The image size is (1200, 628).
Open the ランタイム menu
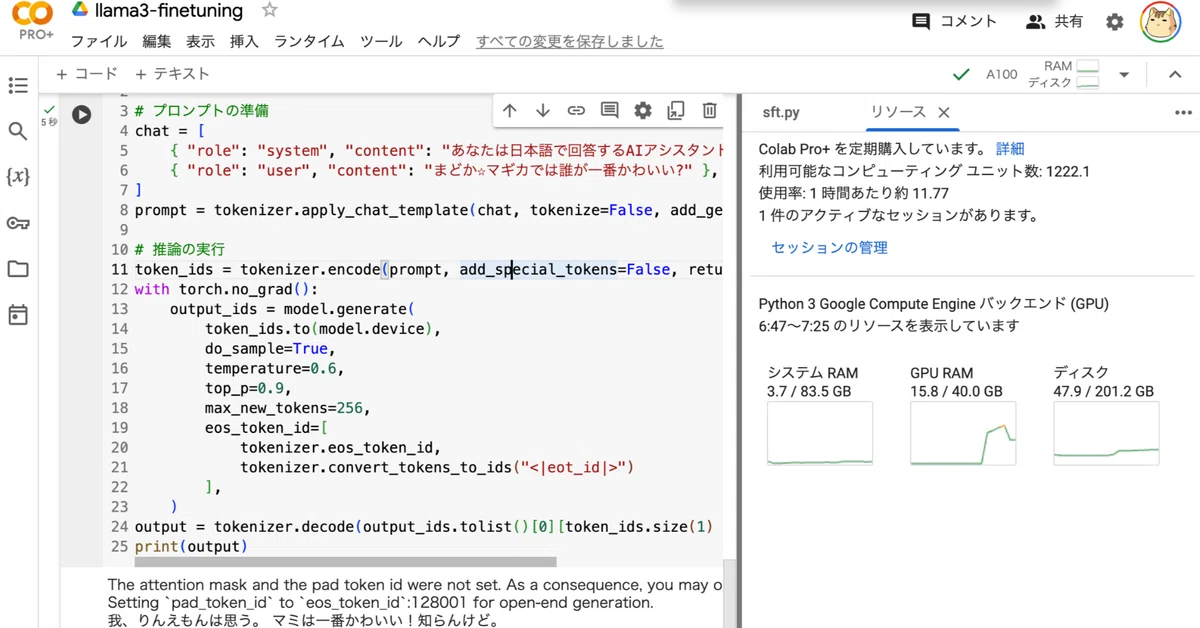pyautogui.click(x=309, y=41)
